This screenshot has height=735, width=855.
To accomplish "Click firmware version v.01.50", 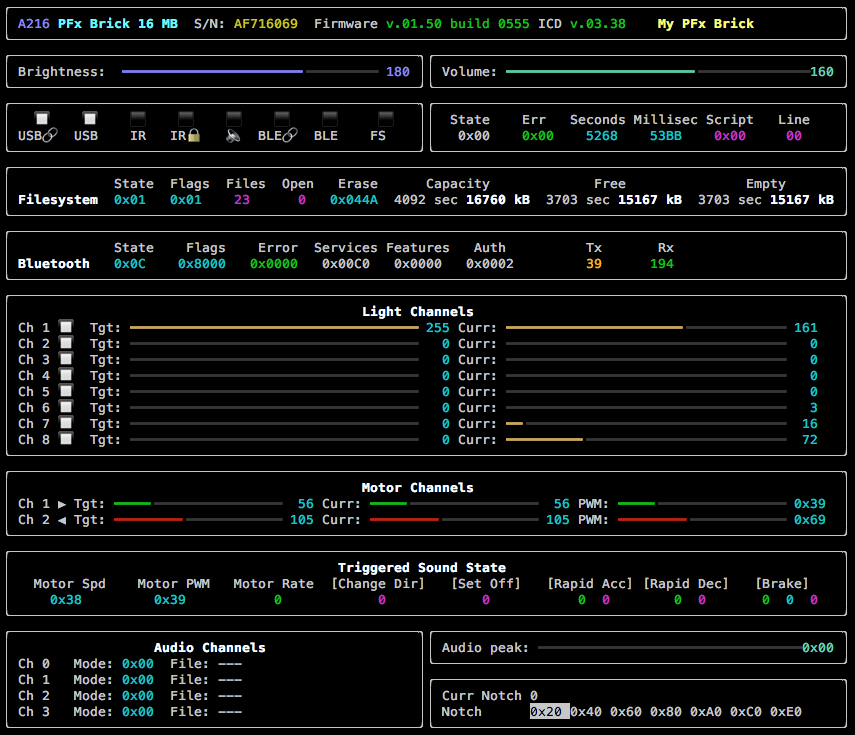I will [x=414, y=23].
